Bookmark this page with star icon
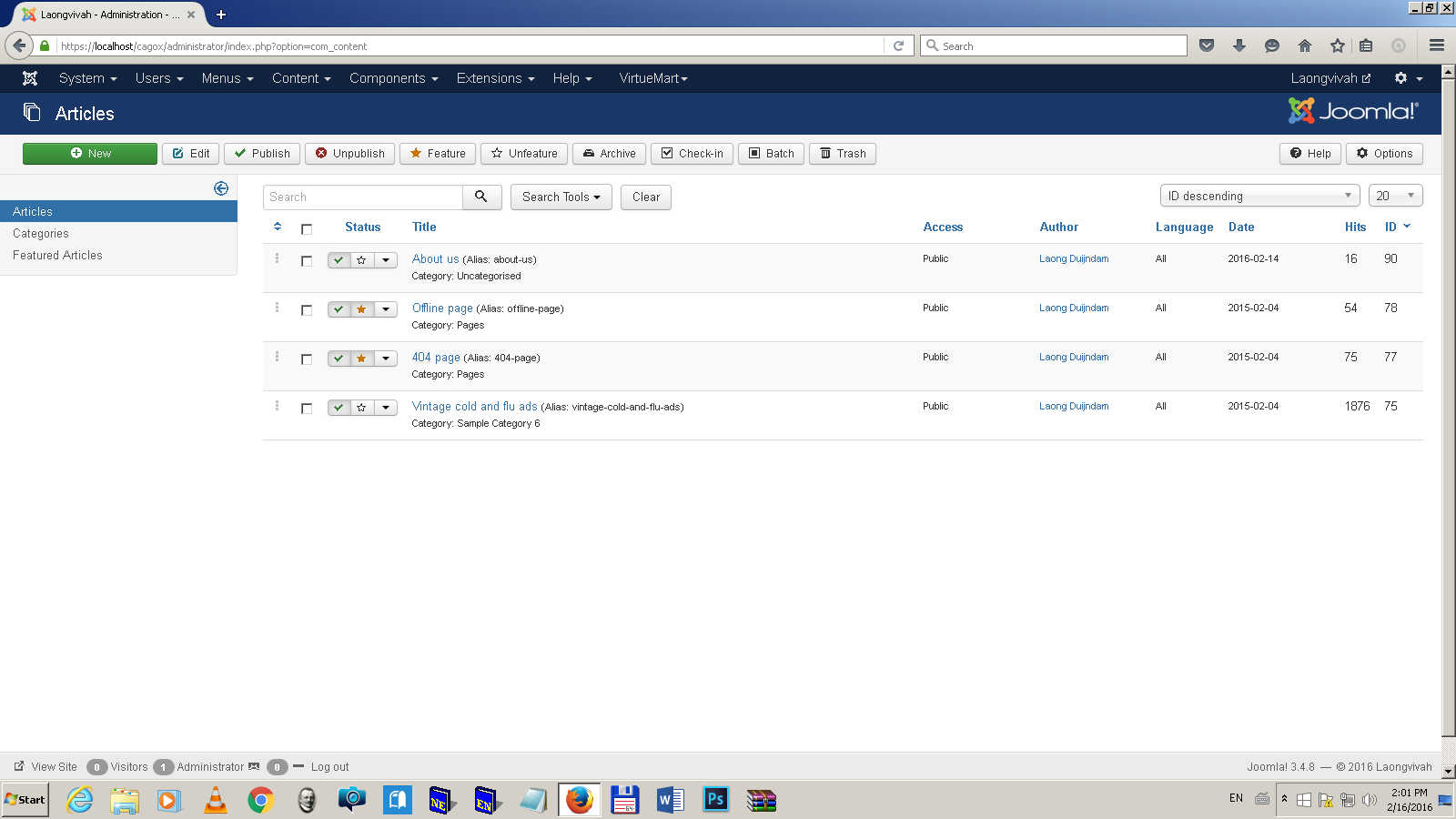The width and height of the screenshot is (1456, 819). (x=1337, y=45)
